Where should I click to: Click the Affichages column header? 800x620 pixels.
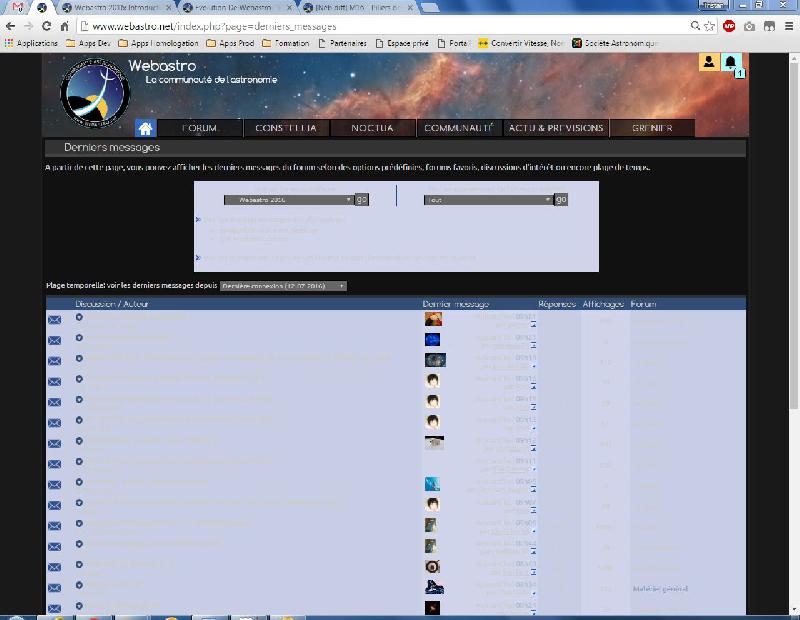603,304
